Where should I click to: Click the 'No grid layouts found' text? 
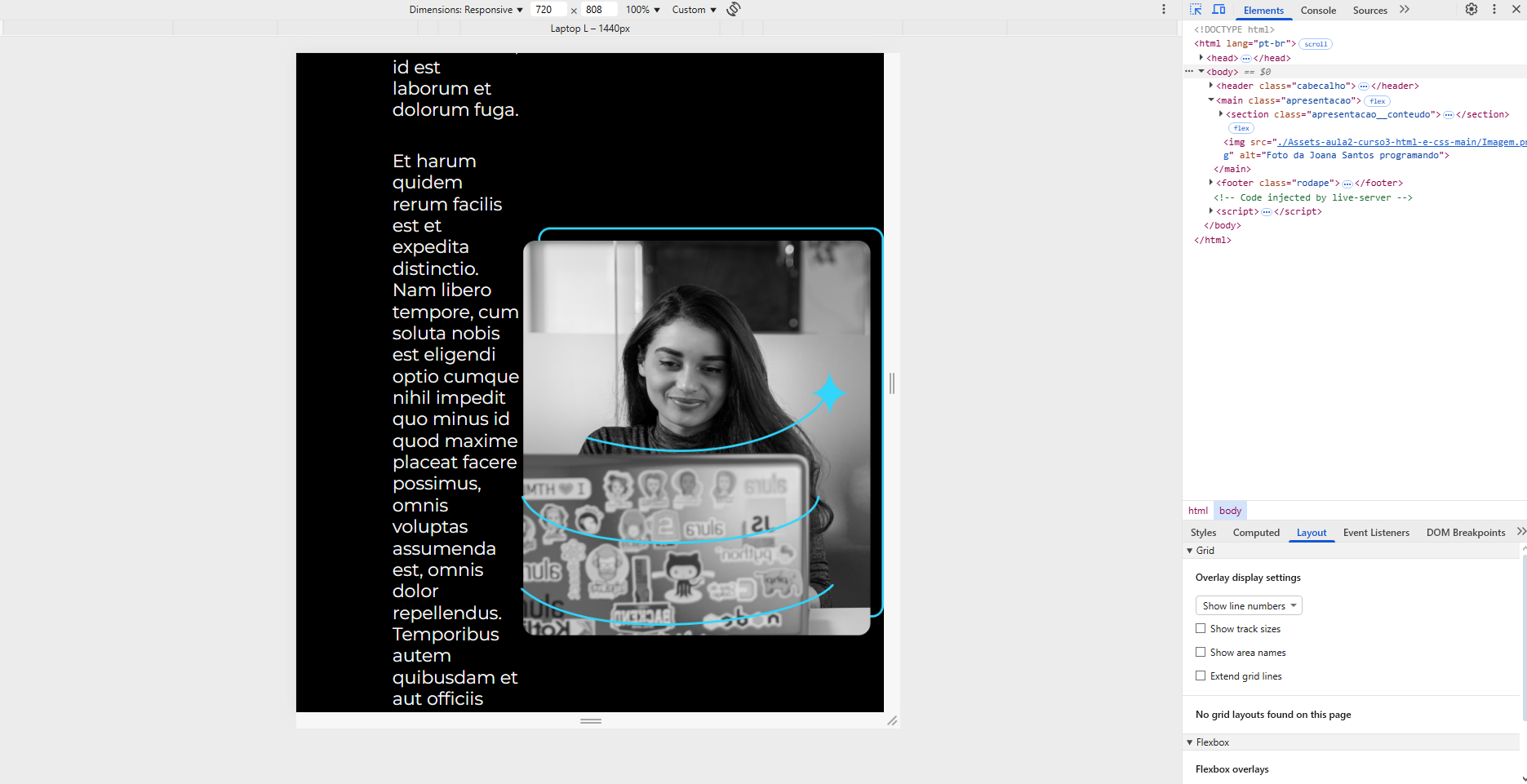[1273, 715]
